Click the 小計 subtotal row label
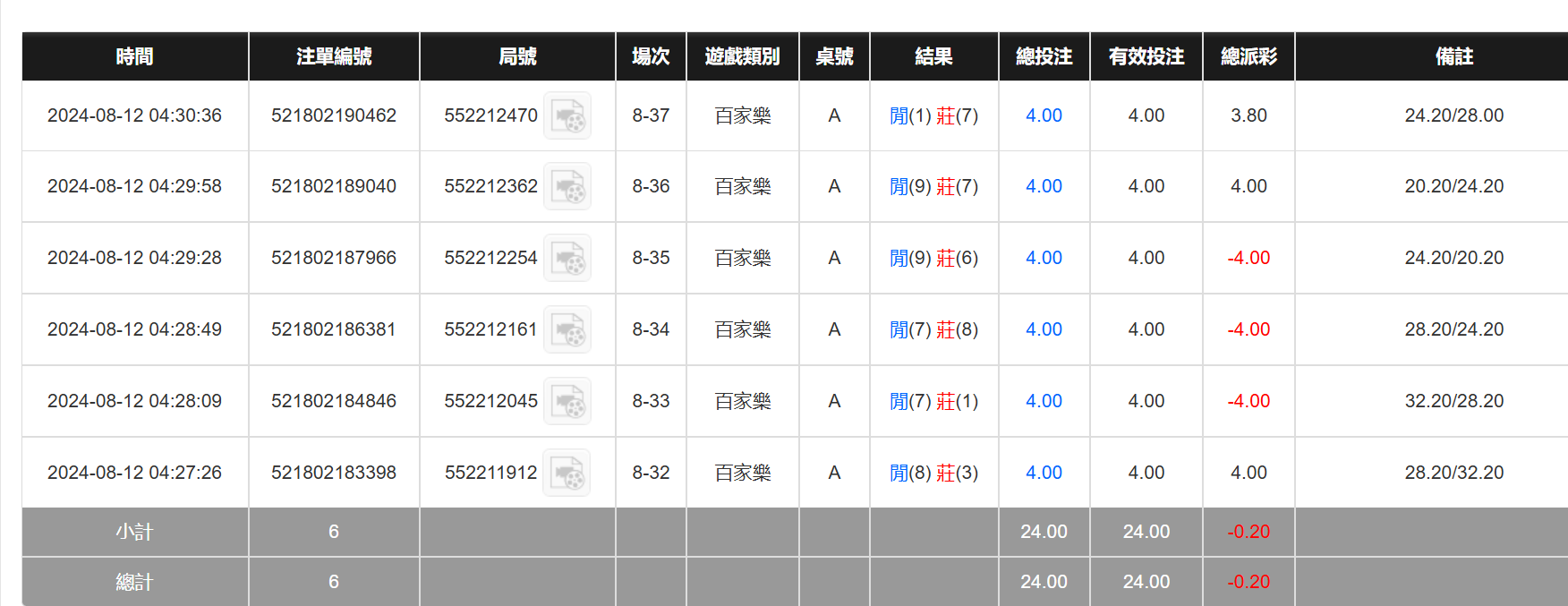This screenshot has height=606, width=1568. (x=134, y=532)
